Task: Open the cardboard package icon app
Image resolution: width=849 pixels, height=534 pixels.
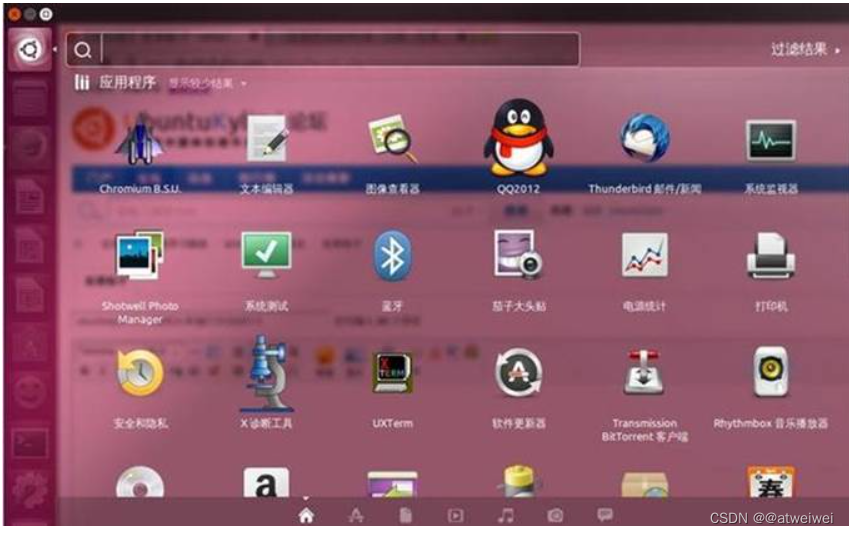Action: (644, 484)
